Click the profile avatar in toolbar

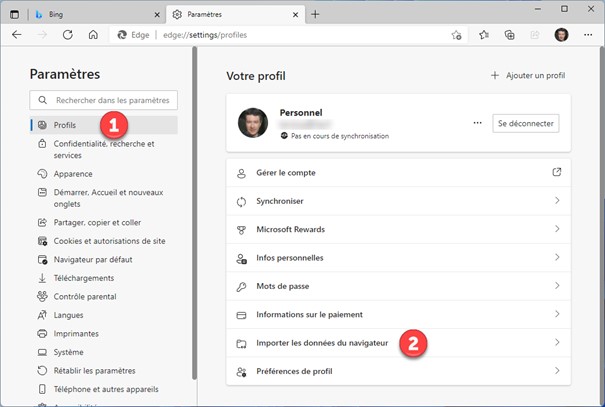[x=561, y=34]
